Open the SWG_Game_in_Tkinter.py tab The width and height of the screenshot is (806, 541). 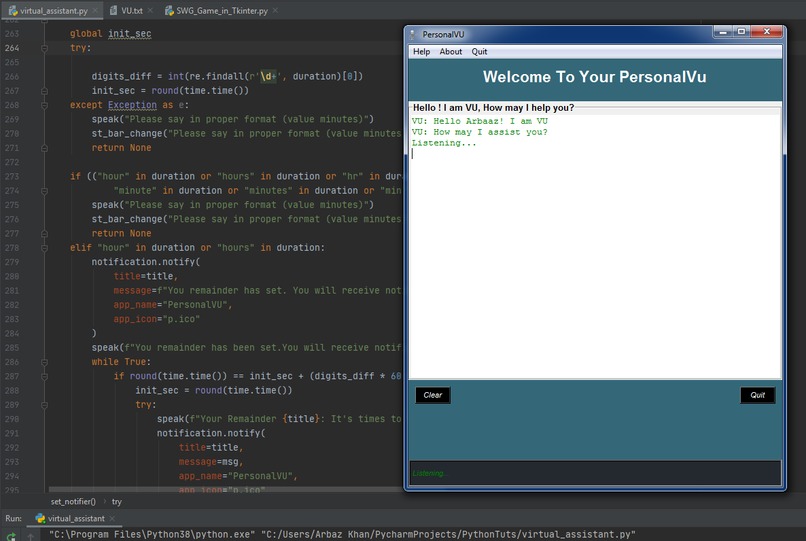(222, 10)
